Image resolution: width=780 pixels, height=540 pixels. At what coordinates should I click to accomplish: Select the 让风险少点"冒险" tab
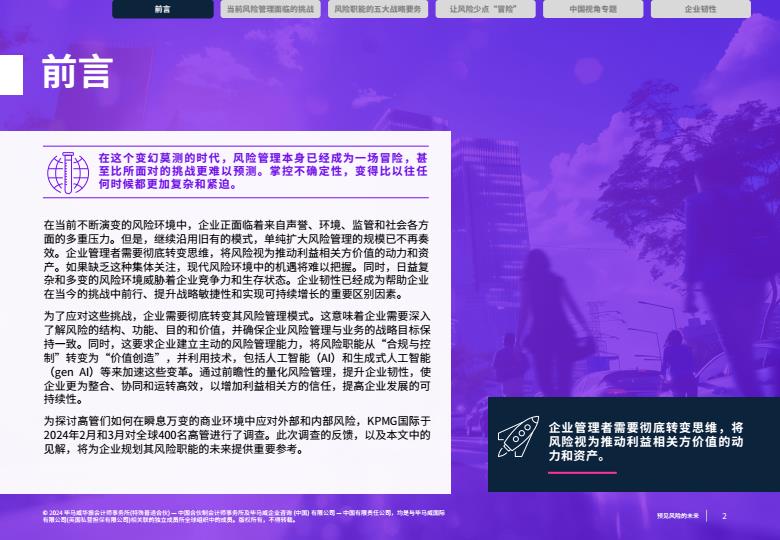click(485, 9)
